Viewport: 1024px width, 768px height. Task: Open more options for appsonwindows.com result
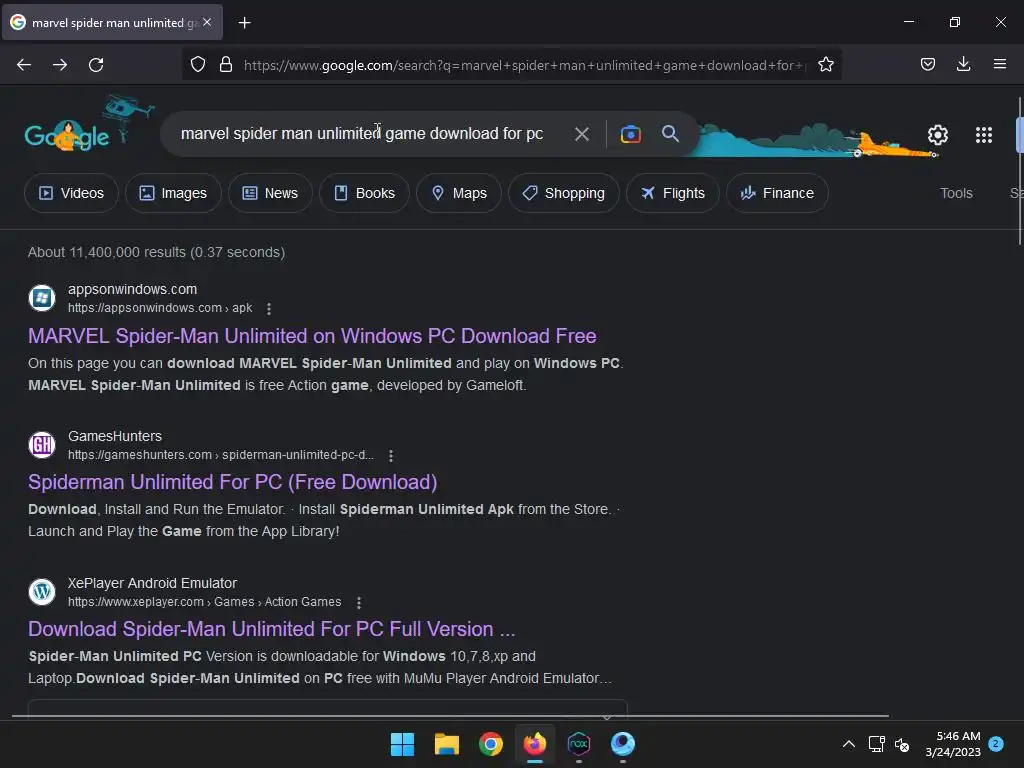tap(268, 308)
